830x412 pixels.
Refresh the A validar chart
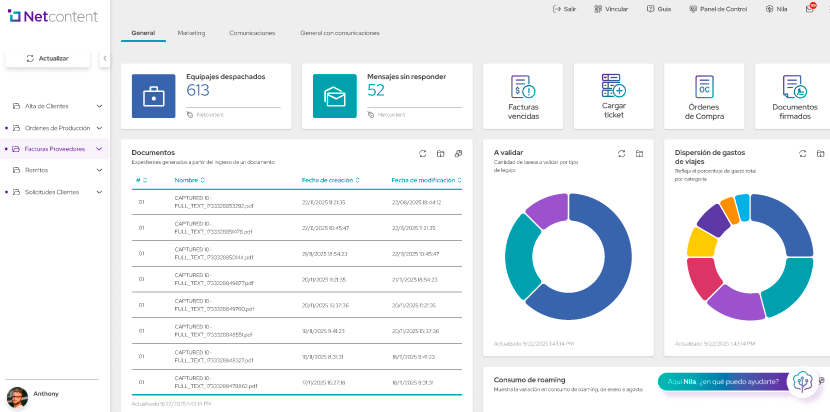621,153
